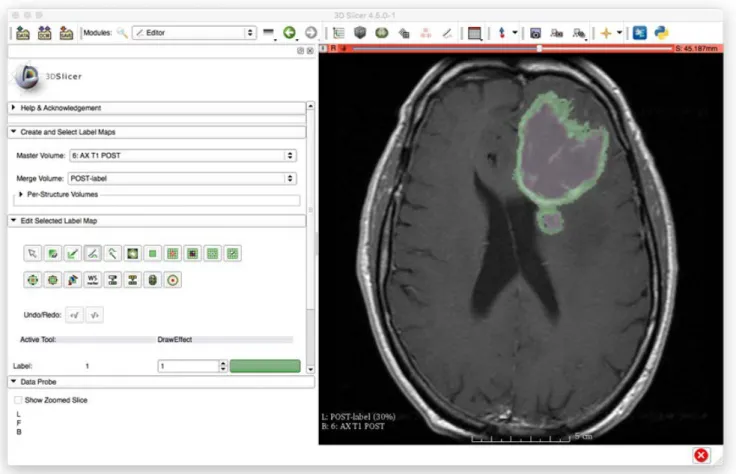Screen dimensions: 736x474
Task: Float the module panel dock icon
Action: point(300,51)
